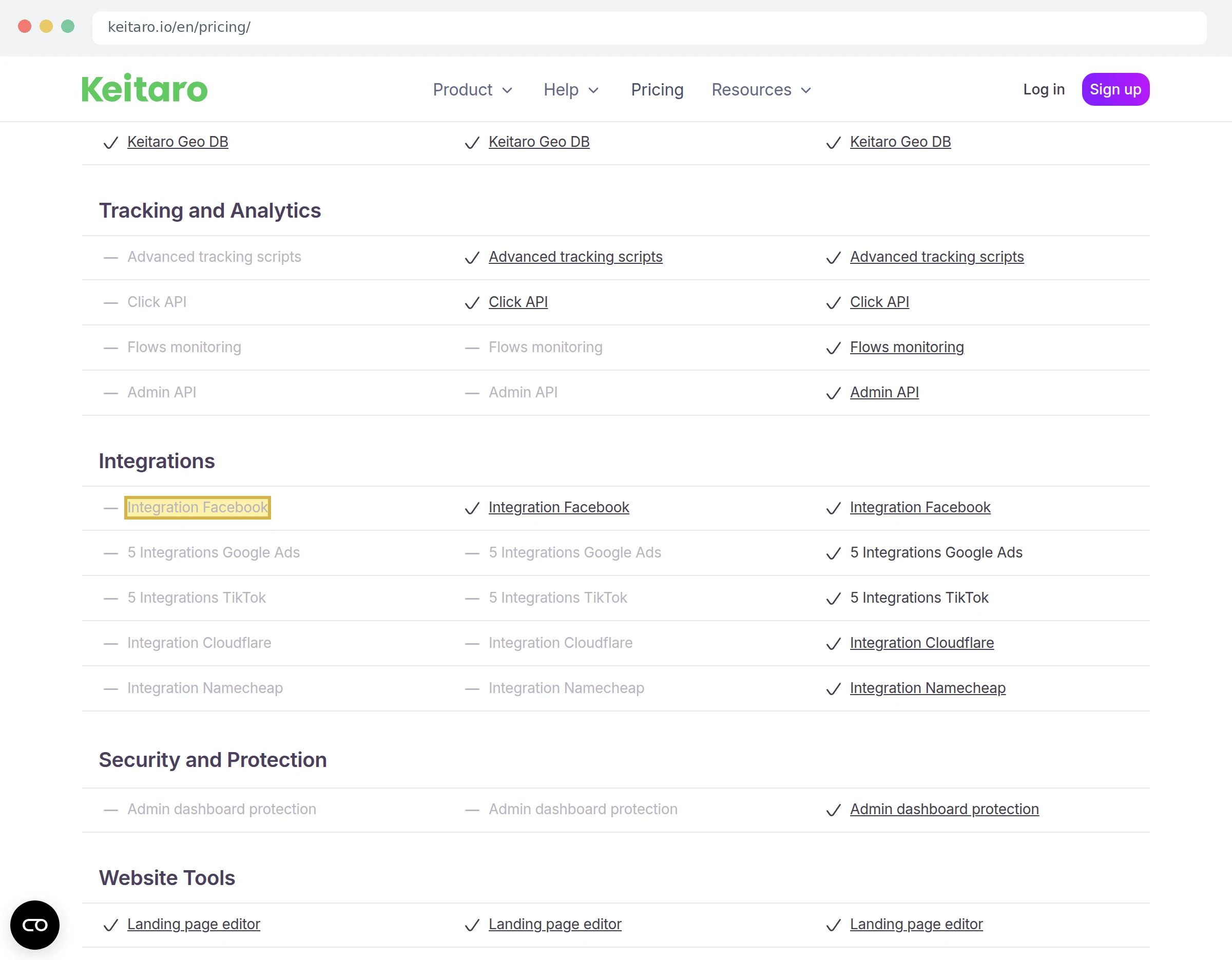Open the Flows monitoring link
The width and height of the screenshot is (1232, 960).
pyautogui.click(x=907, y=347)
